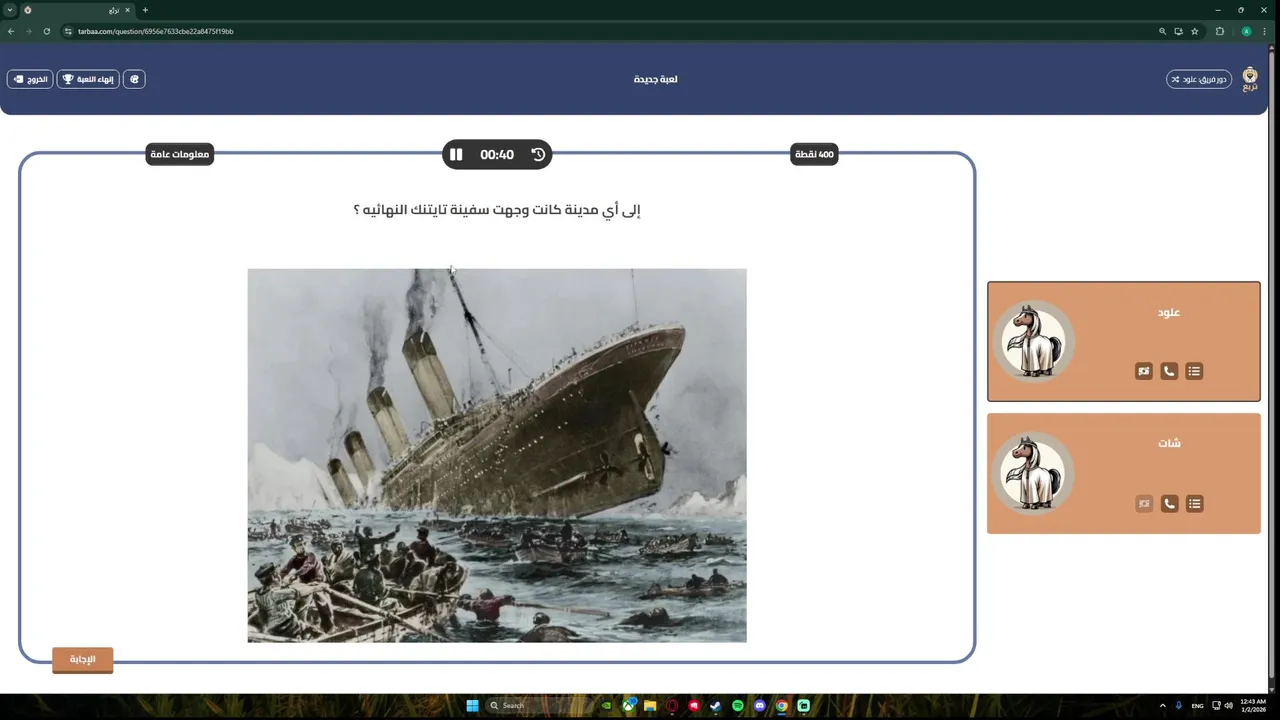Click the taskbar Search box
1280x720 pixels.
(537, 705)
